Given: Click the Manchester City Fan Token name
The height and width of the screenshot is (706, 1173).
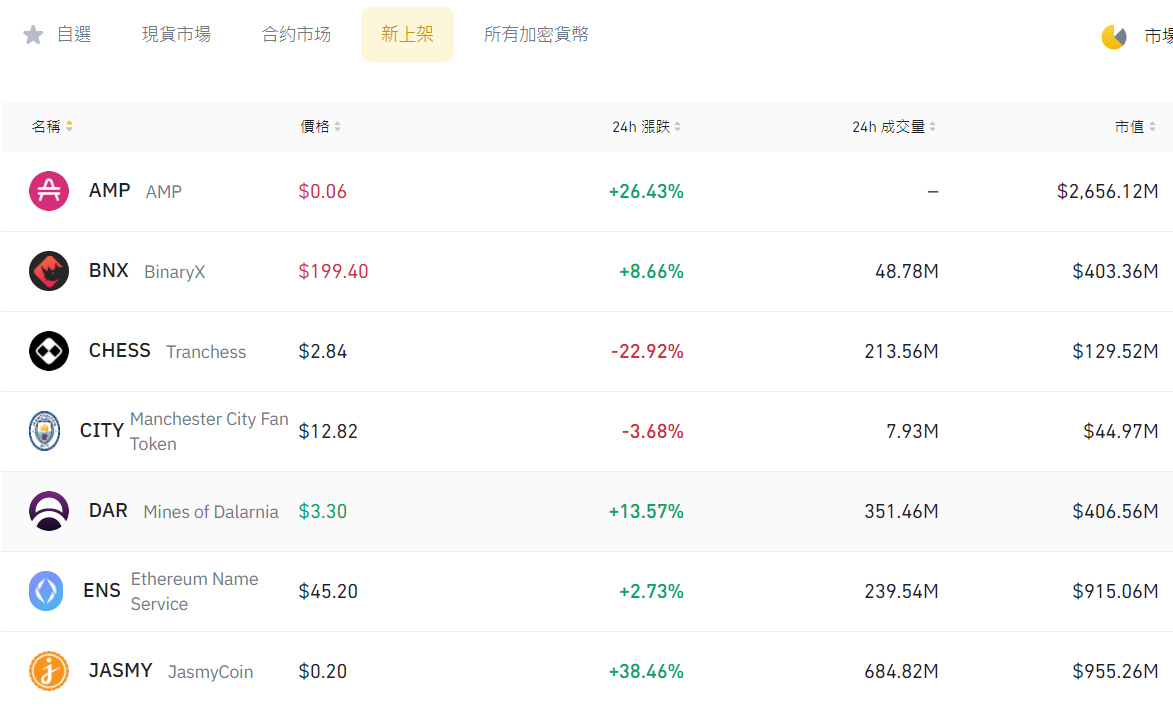Looking at the screenshot, I should pyautogui.click(x=209, y=432).
